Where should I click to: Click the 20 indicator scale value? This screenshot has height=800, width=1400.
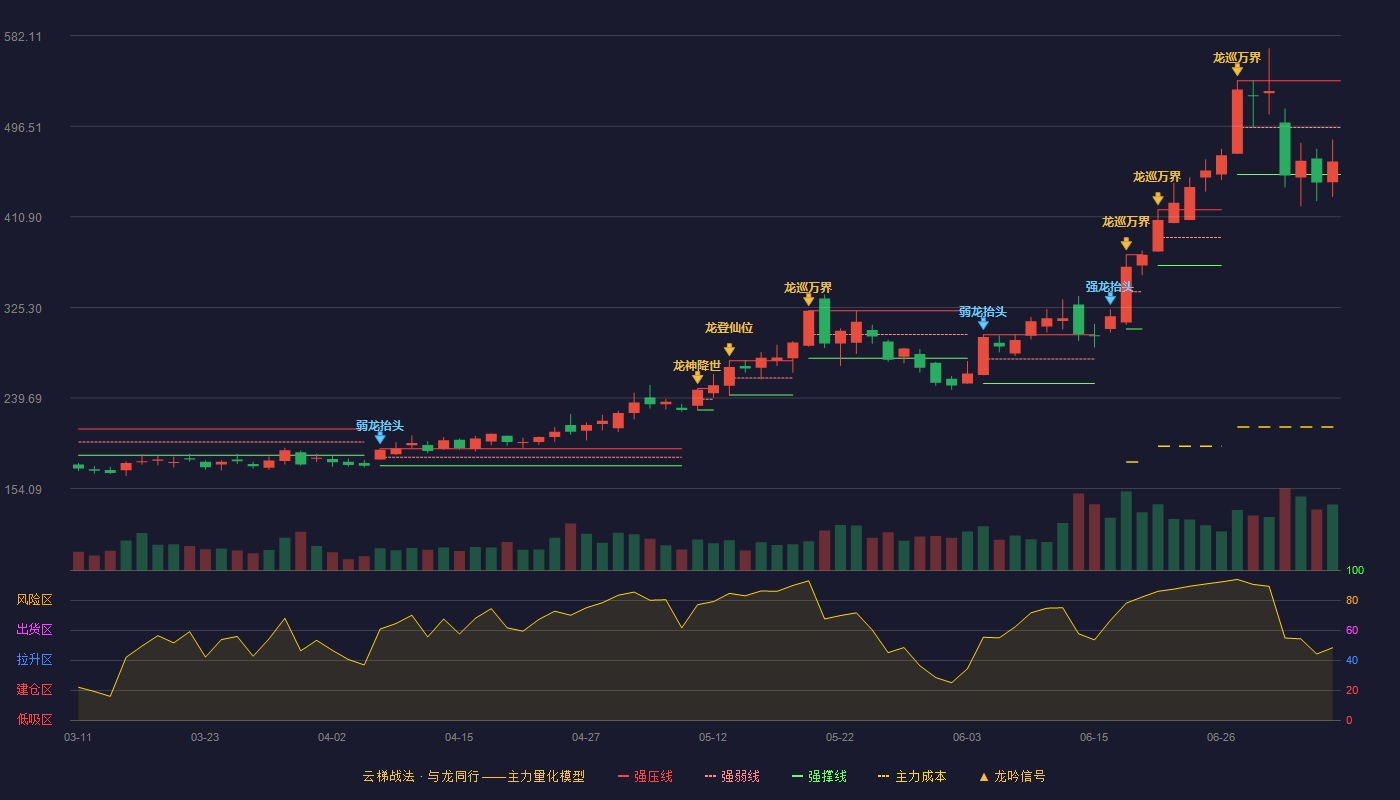point(1352,691)
